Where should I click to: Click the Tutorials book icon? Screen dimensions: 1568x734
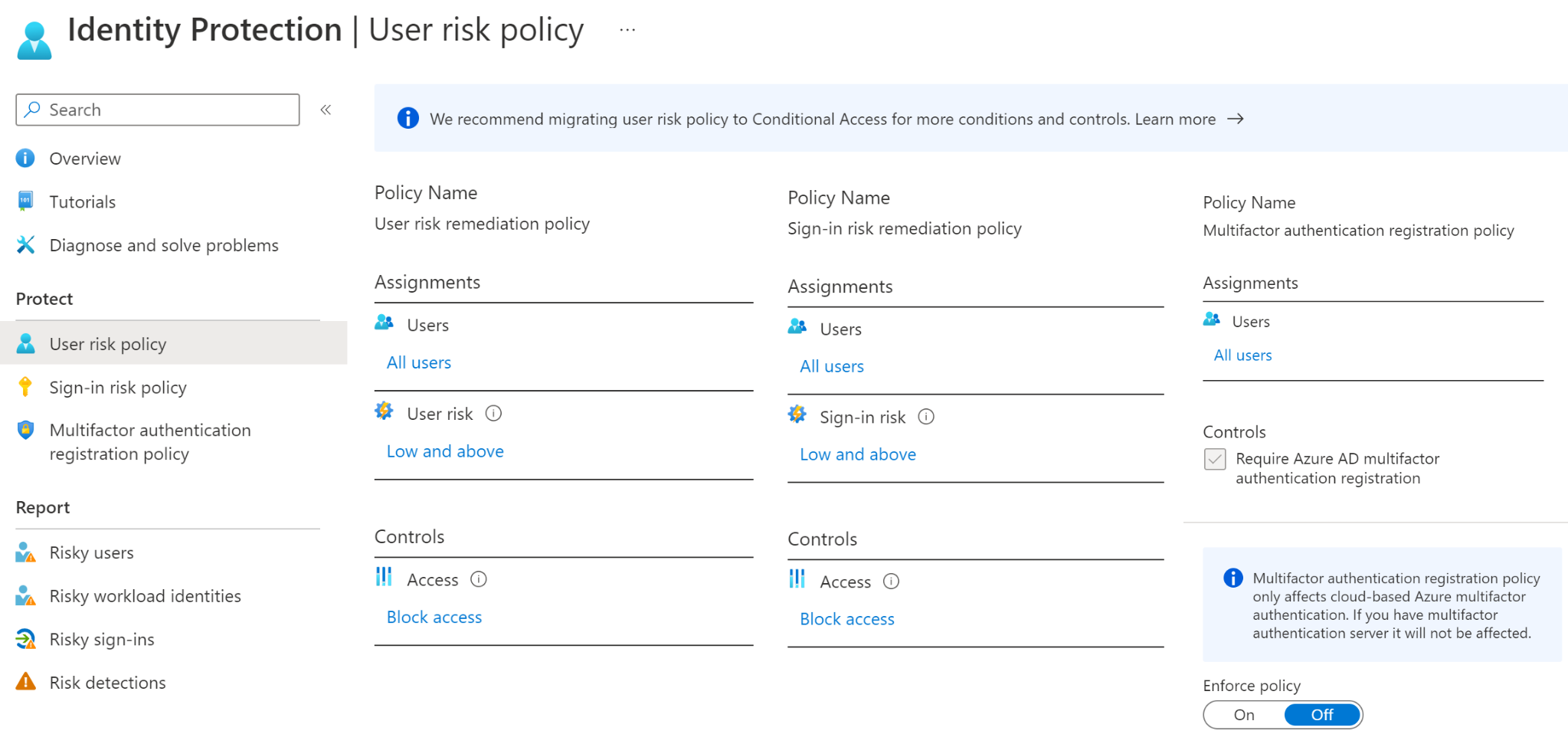coord(26,202)
